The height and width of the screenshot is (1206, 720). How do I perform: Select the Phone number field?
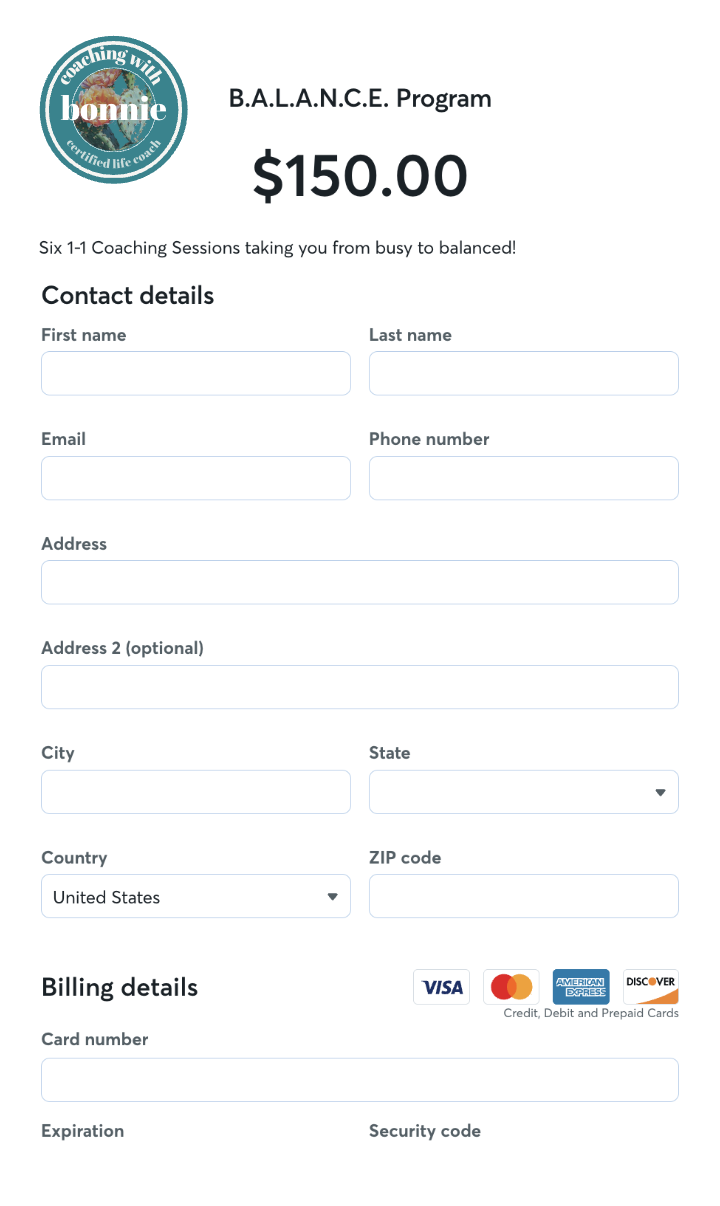tap(523, 478)
